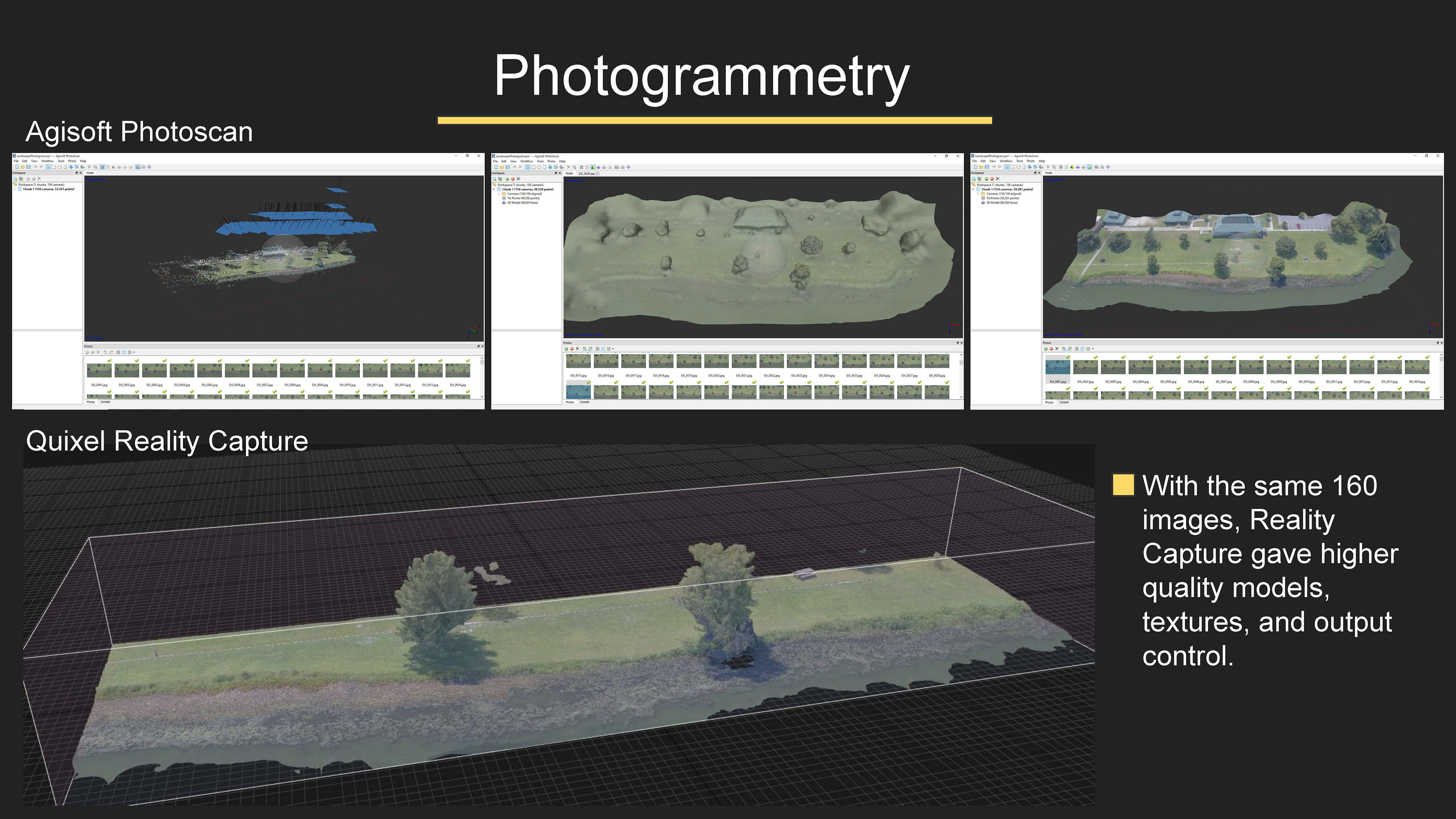Select 3D Model (60,084 faces) in right window
The image size is (1456, 819).
click(x=999, y=203)
